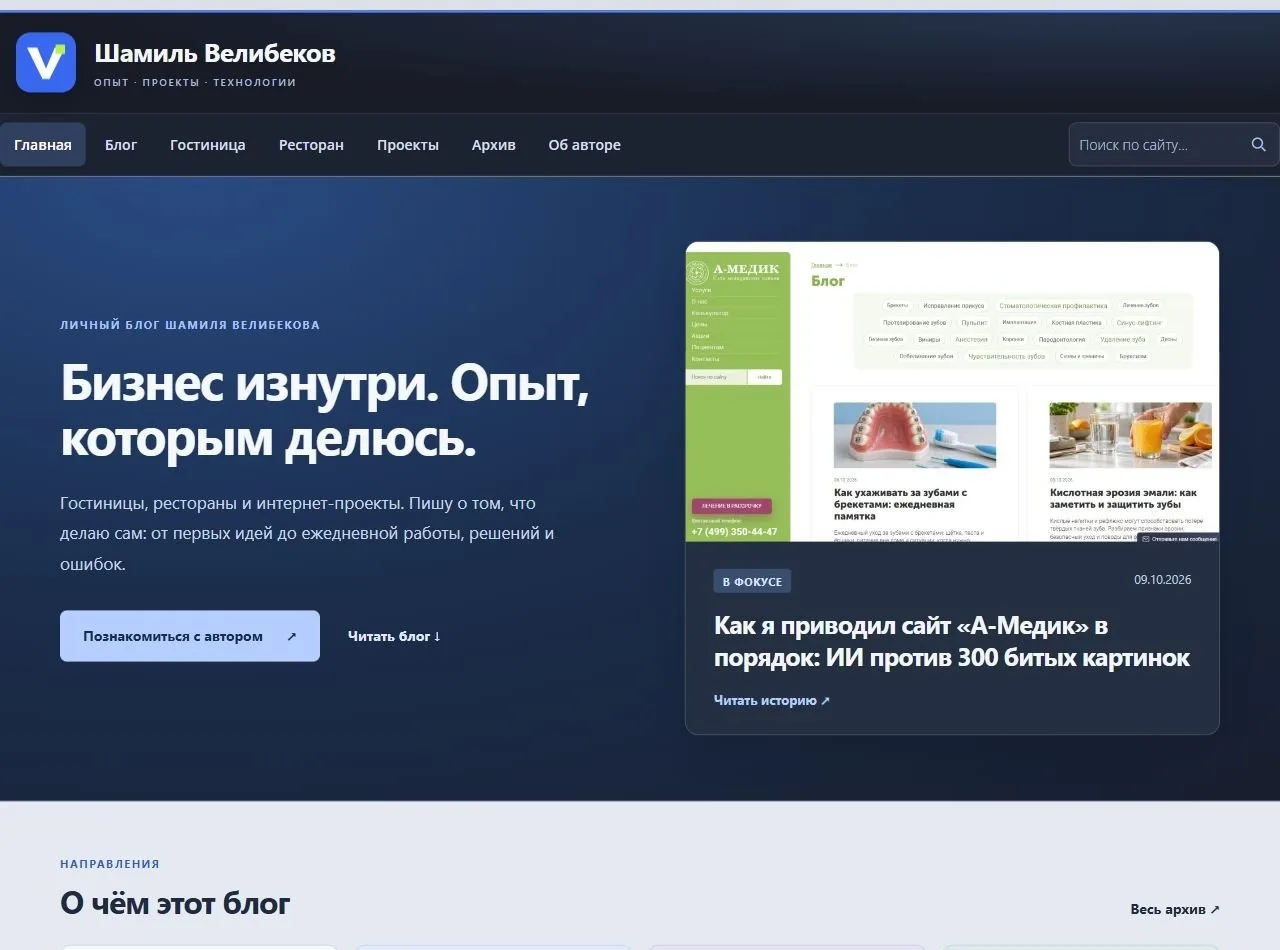This screenshot has width=1280, height=950.
Task: Open the Проекты menu item
Action: tap(408, 145)
